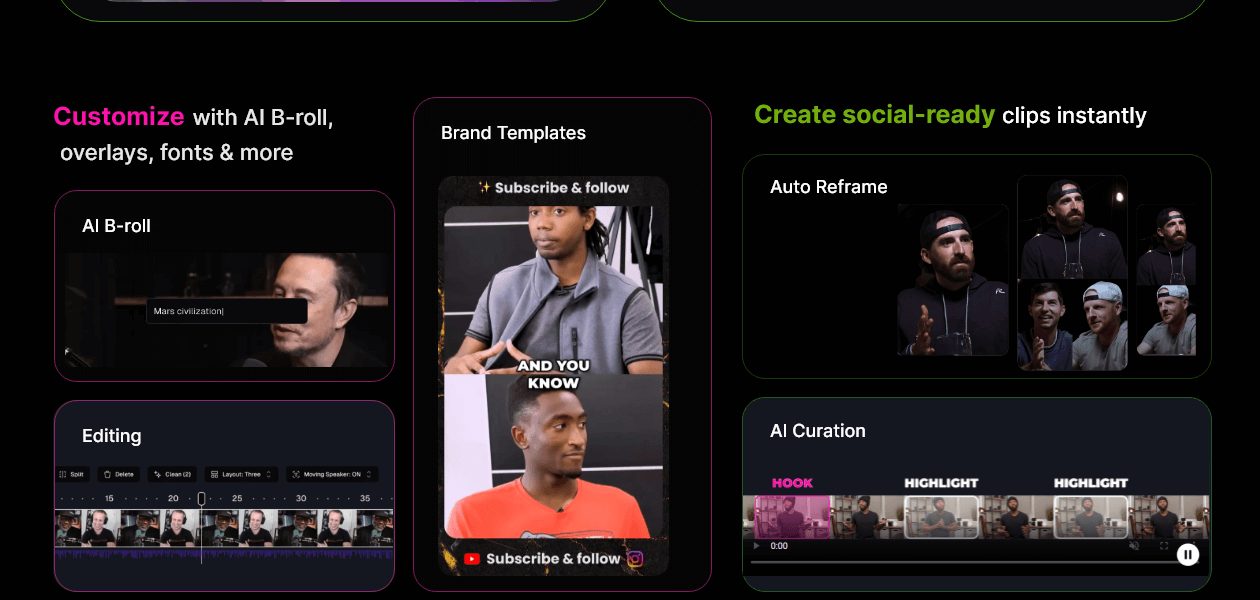Expand the Layout: Three selector chevrons

point(268,474)
